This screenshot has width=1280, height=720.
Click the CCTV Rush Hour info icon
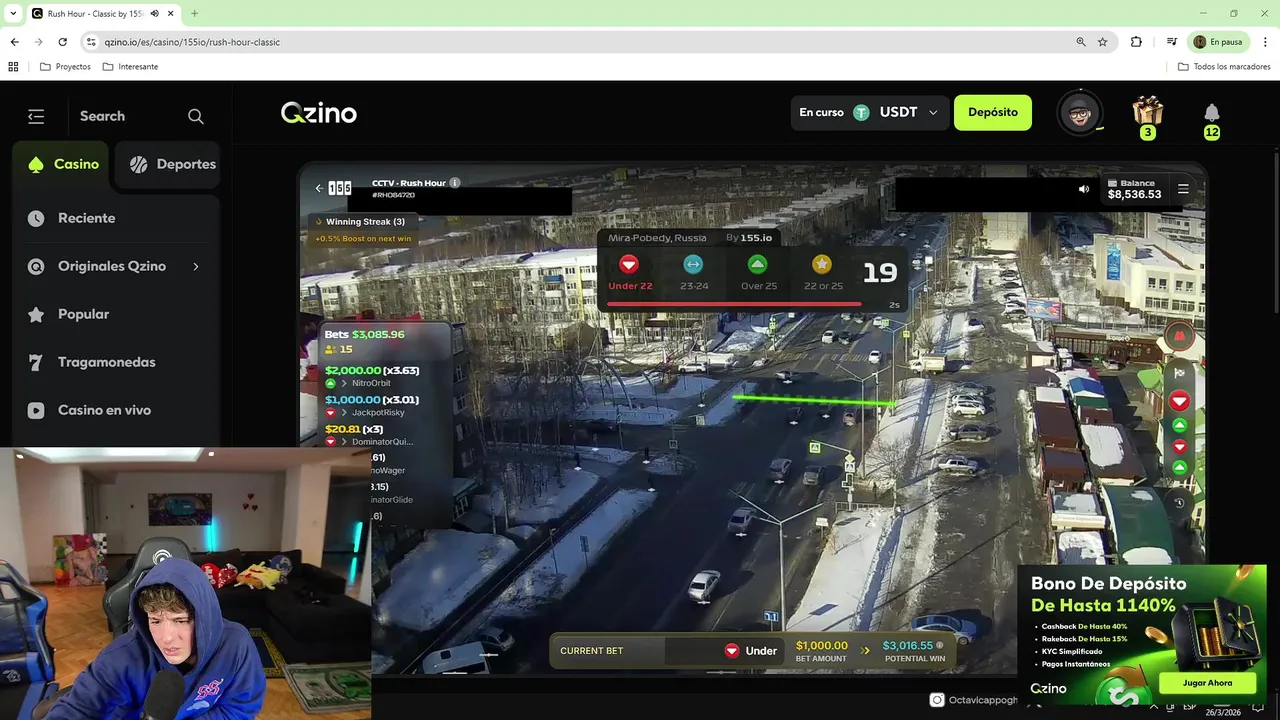click(x=455, y=183)
